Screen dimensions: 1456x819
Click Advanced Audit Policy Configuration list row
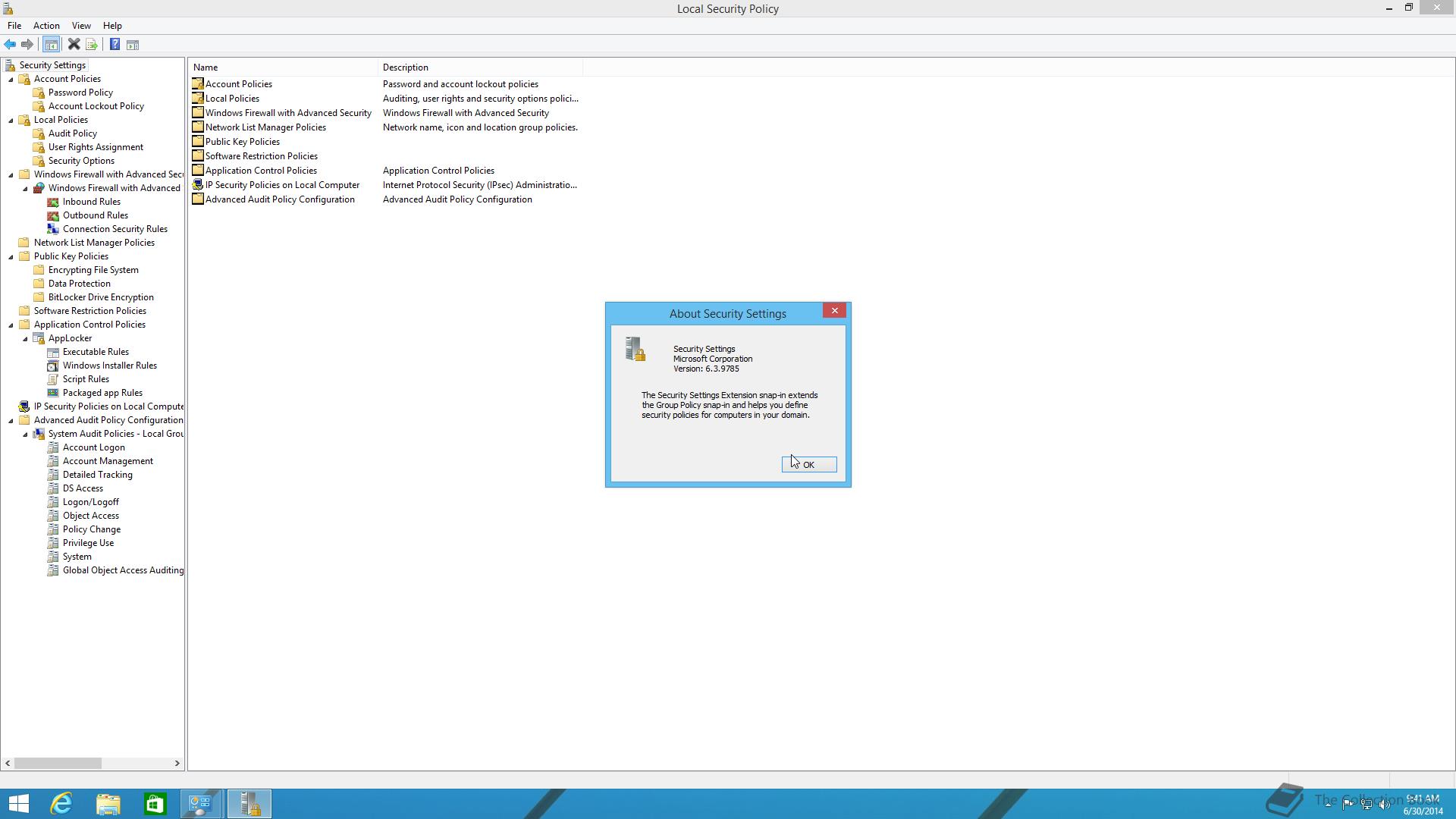(x=385, y=199)
